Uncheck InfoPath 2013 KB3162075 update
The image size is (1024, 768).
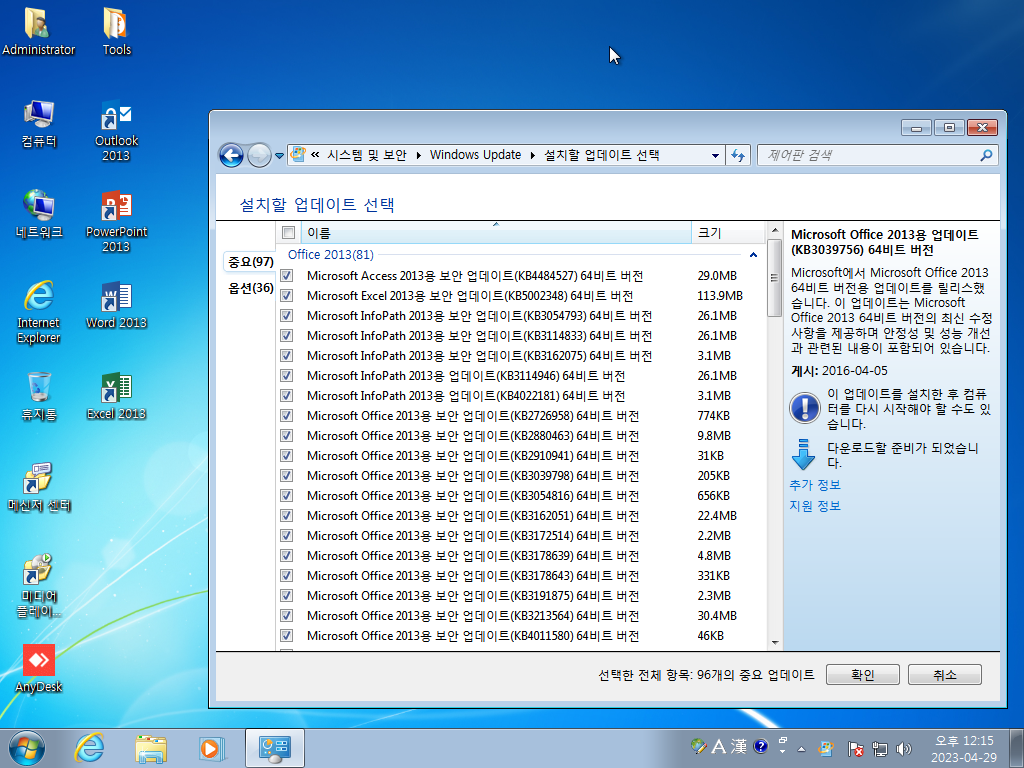pyautogui.click(x=286, y=356)
